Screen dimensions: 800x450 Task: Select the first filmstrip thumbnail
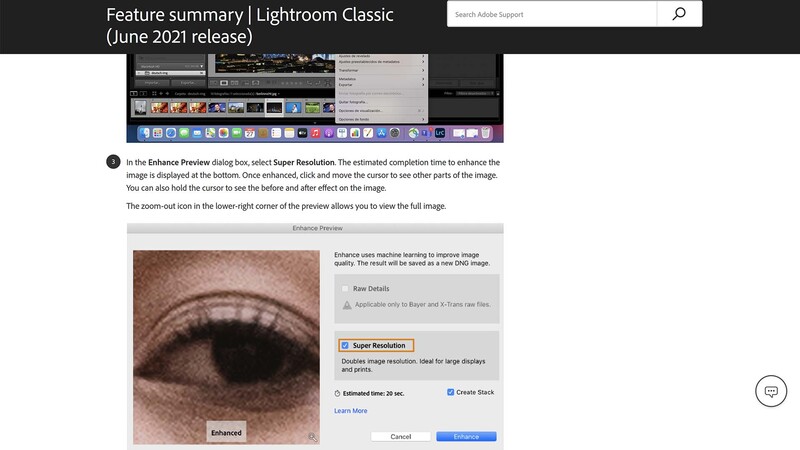click(140, 108)
